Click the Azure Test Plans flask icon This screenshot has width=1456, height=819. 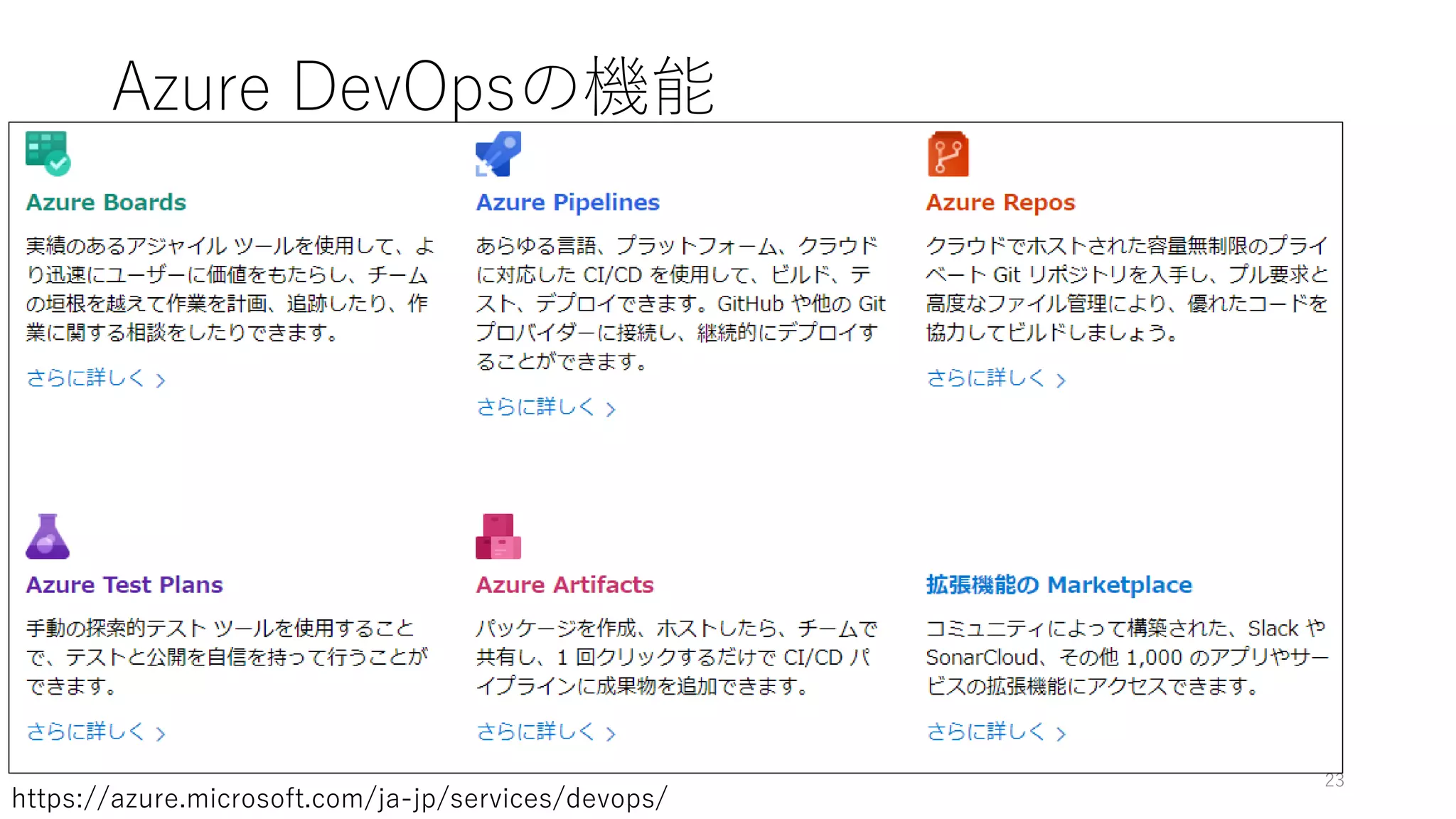click(48, 537)
